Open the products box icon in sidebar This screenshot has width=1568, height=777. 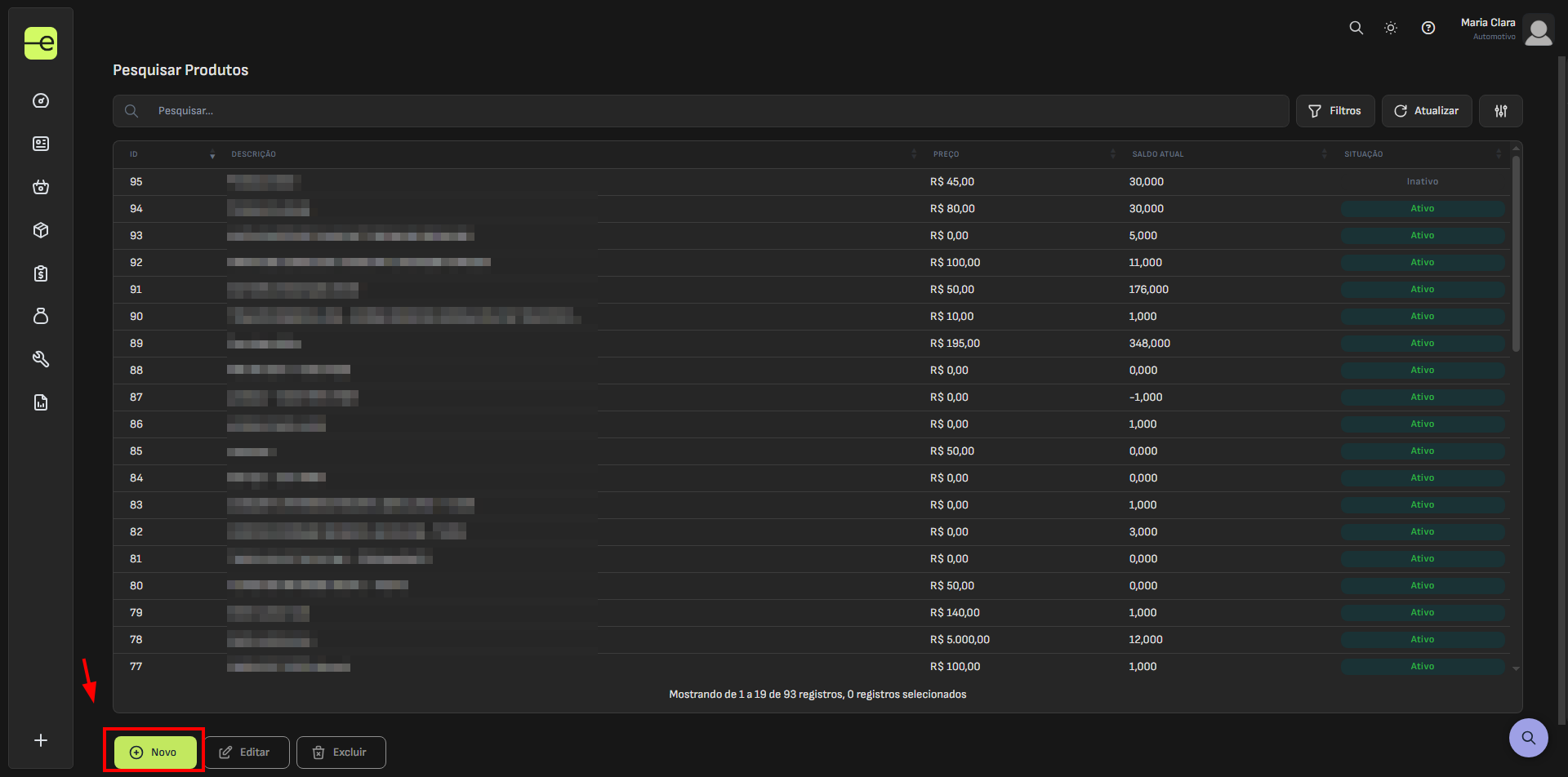point(41,230)
